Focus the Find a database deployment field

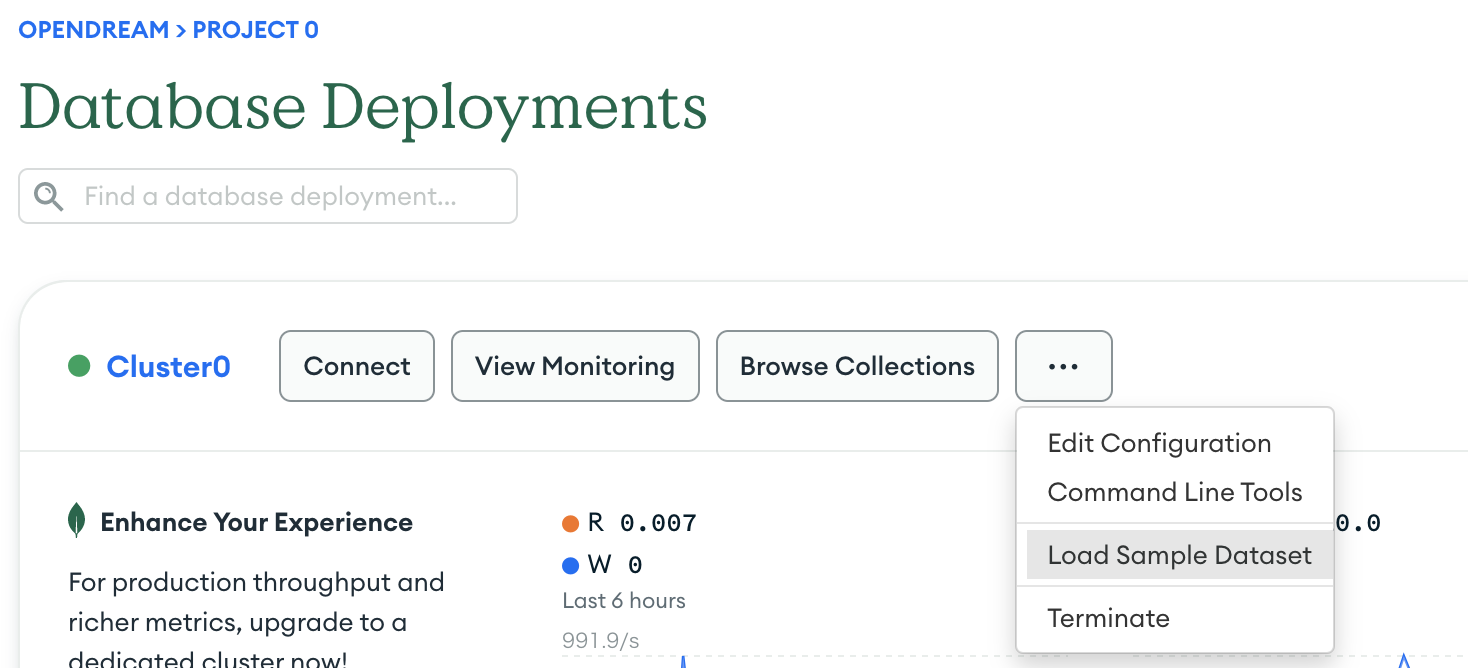pos(268,196)
